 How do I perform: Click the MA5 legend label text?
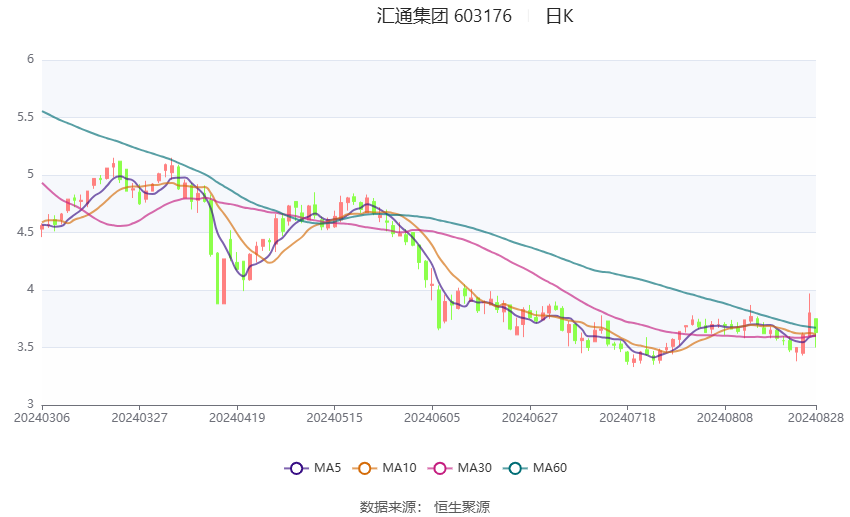(327, 468)
